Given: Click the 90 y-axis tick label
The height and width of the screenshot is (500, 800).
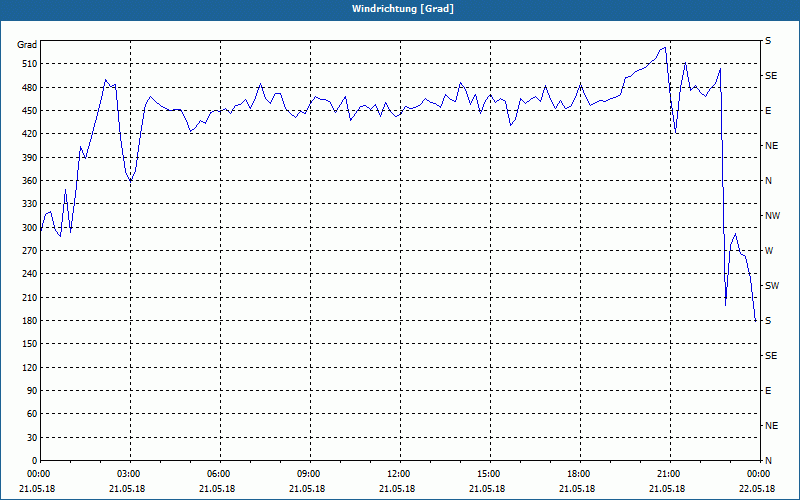Looking at the screenshot, I should pos(32,390).
